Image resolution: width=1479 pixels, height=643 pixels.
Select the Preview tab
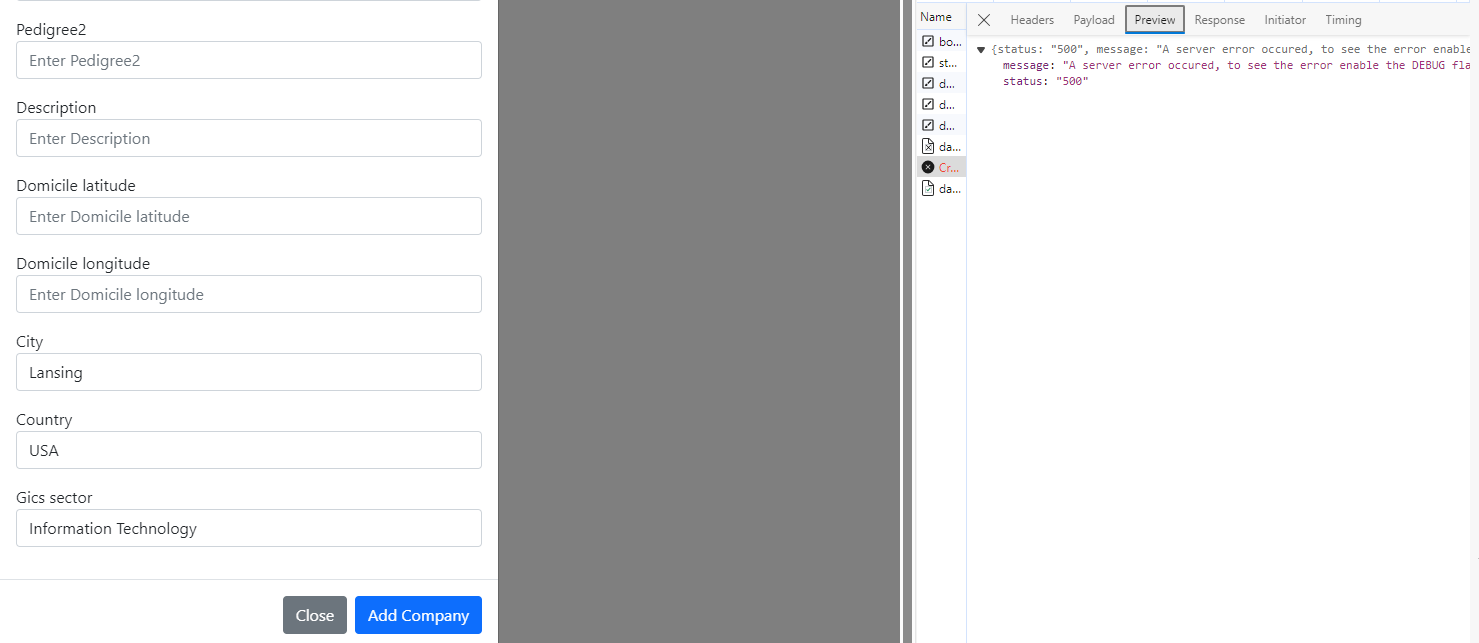coord(1155,20)
